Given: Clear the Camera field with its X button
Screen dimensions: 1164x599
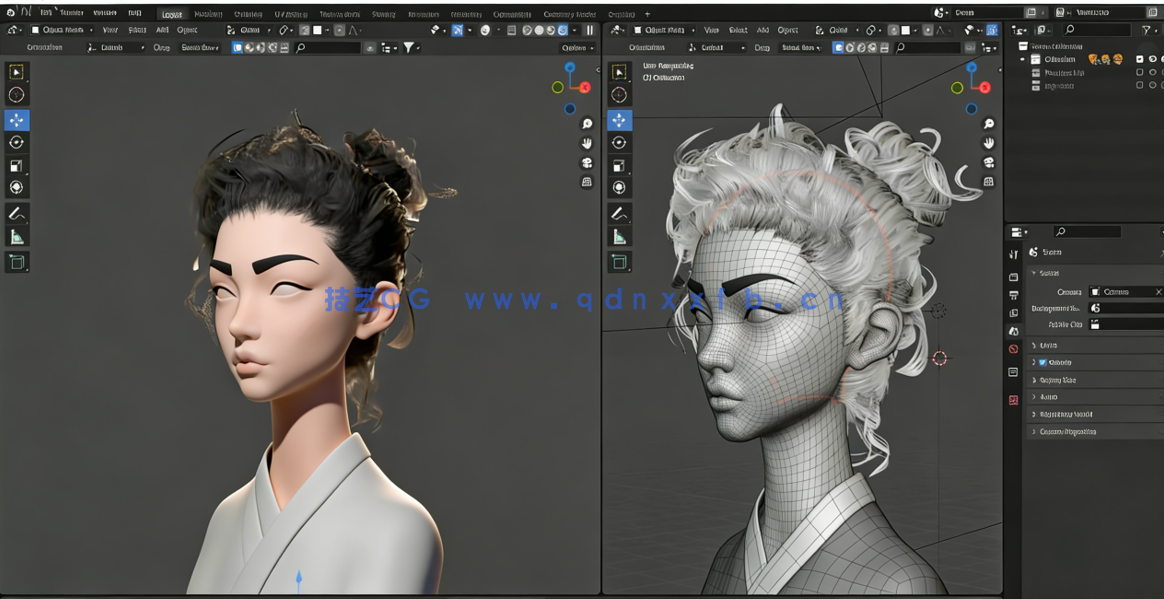Looking at the screenshot, I should click(x=1157, y=292).
